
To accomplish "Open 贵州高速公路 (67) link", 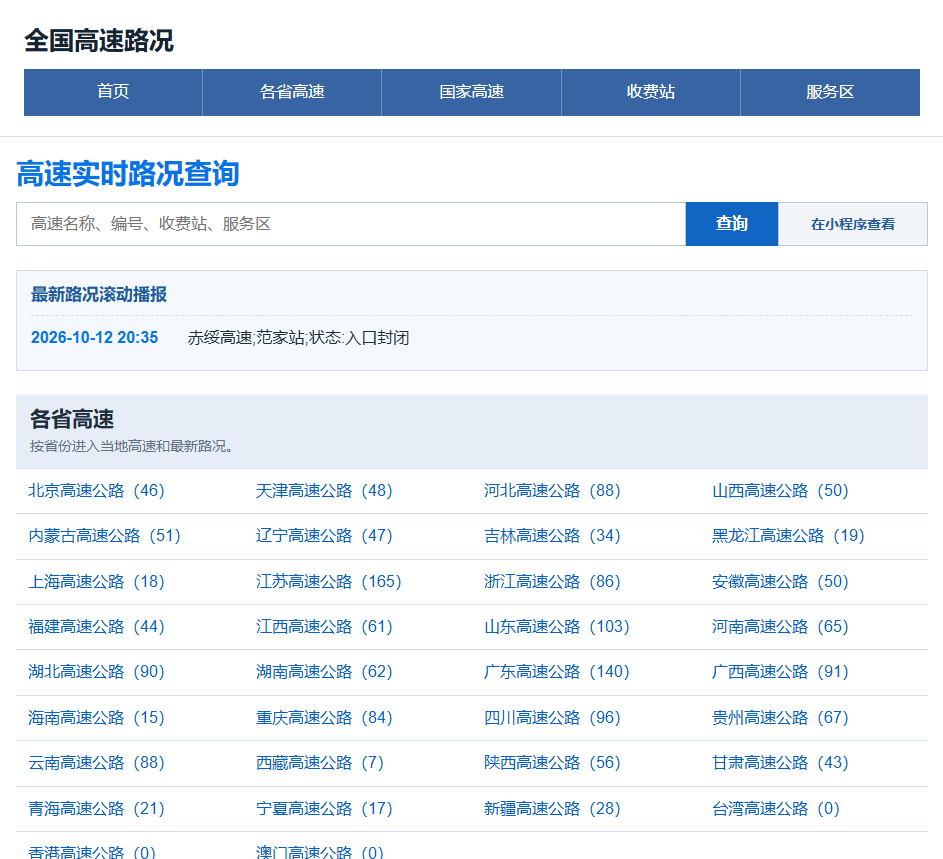I will point(780,718).
